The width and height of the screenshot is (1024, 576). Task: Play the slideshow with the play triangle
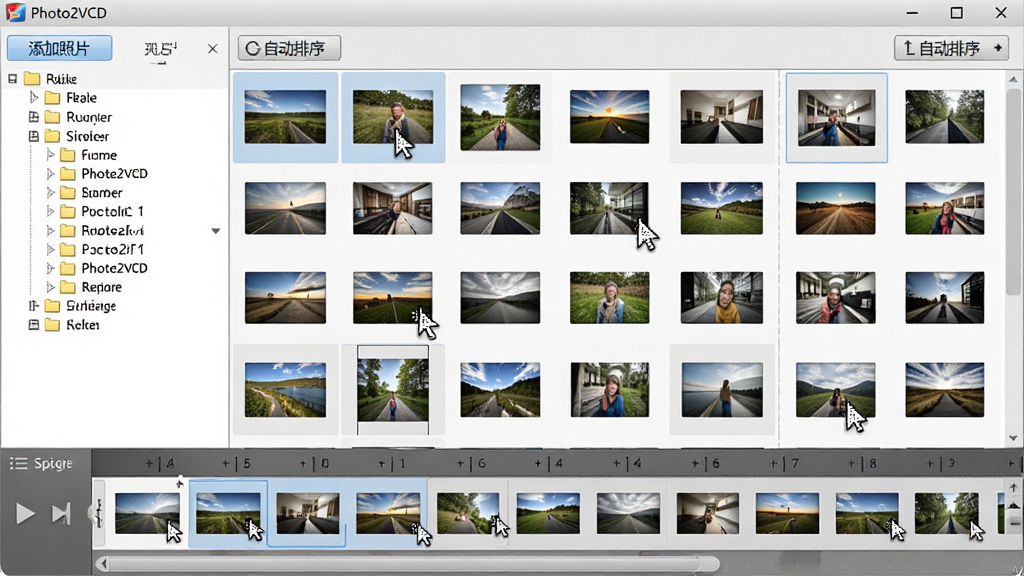[25, 514]
